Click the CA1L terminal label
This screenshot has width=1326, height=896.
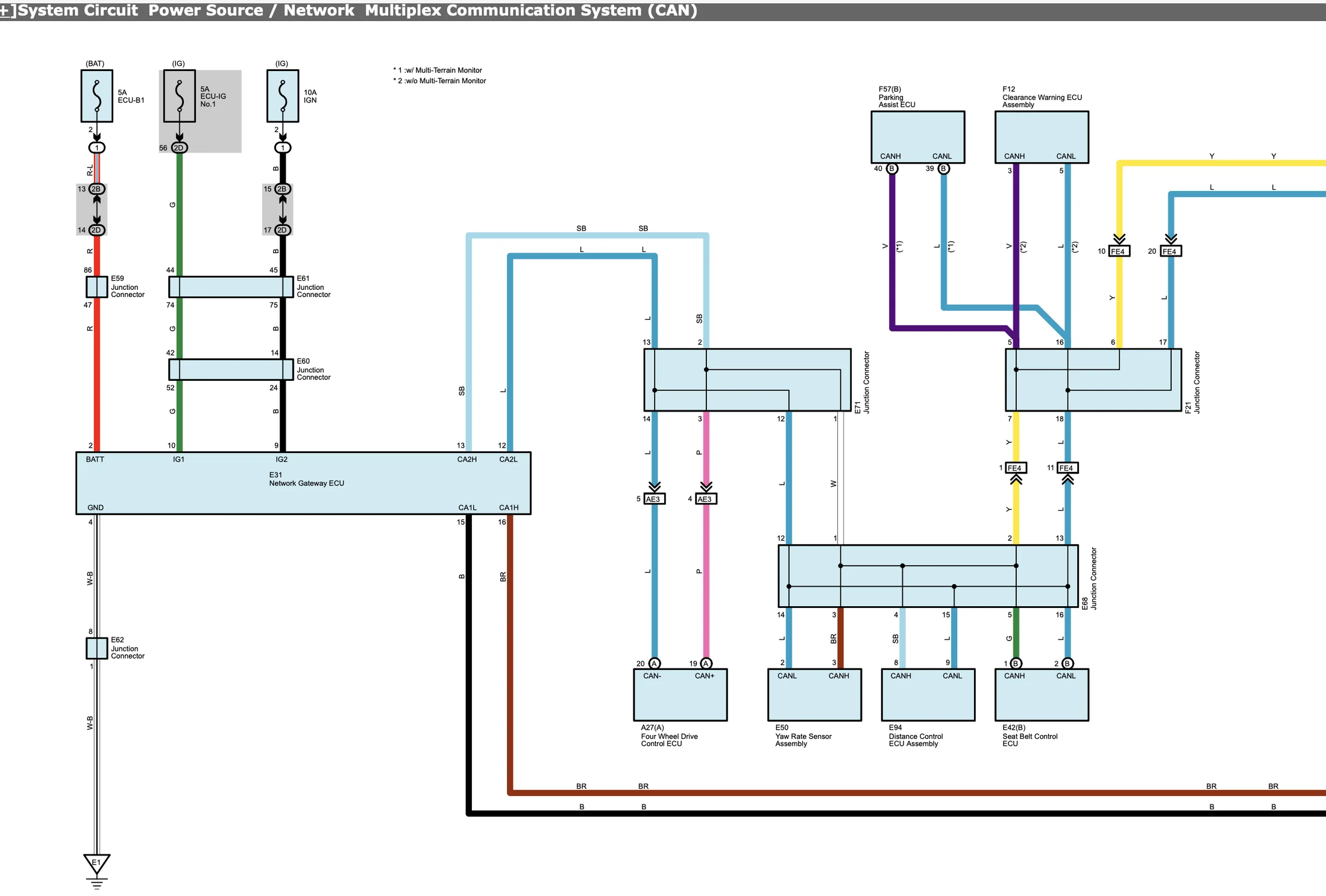point(467,507)
